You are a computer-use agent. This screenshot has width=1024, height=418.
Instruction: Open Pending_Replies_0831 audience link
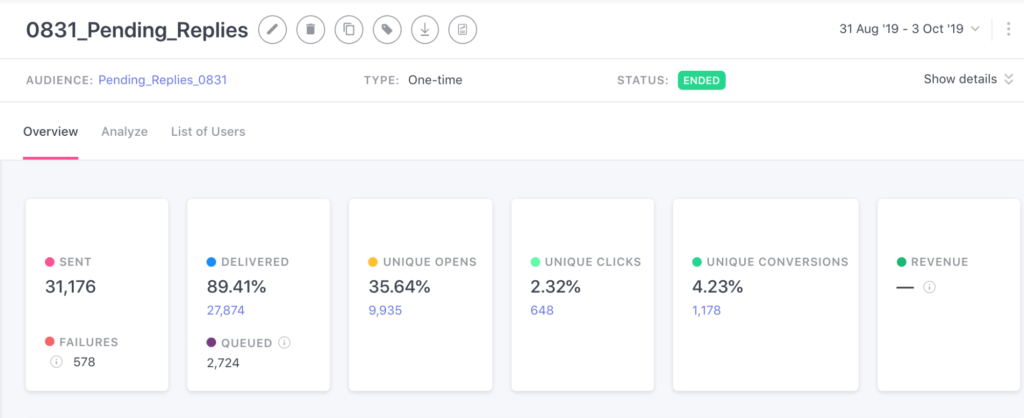pyautogui.click(x=162, y=80)
